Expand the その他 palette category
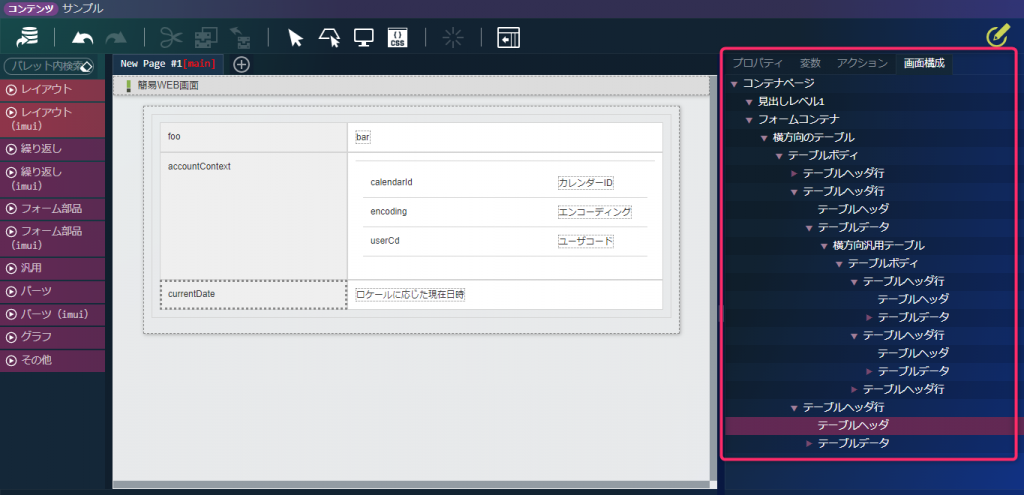This screenshot has height=495, width=1024. 52,360
